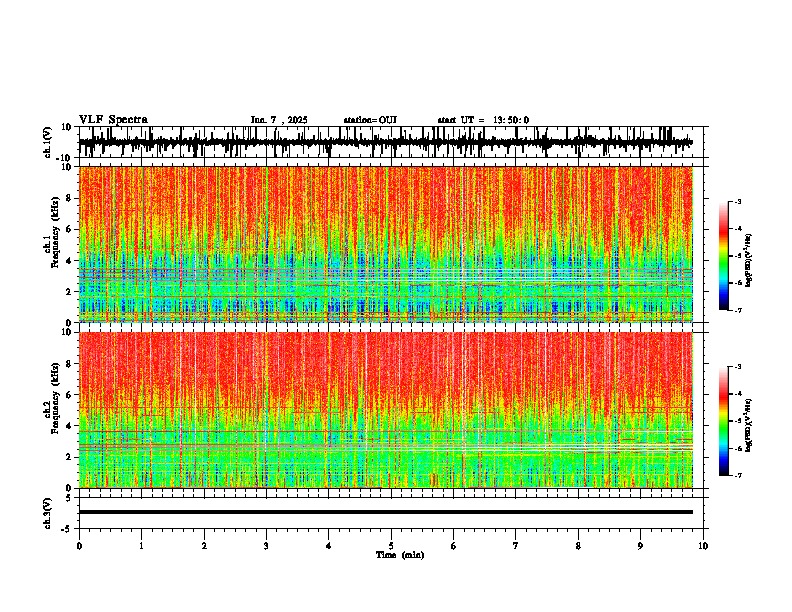792x612 pixels.
Task: Click the '1' tick on the Time axis
Action: tap(141, 546)
